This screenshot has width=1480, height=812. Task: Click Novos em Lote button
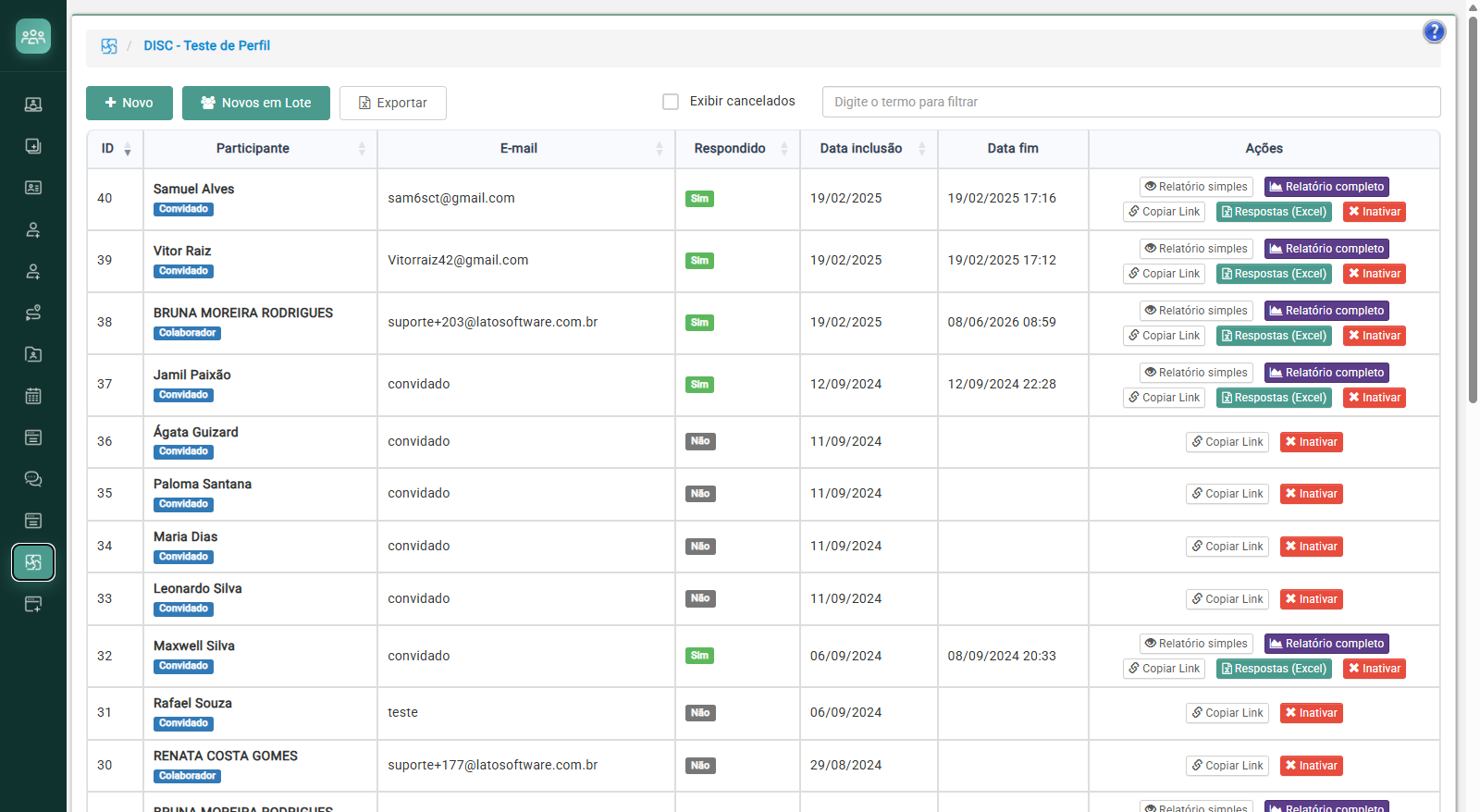coord(256,103)
